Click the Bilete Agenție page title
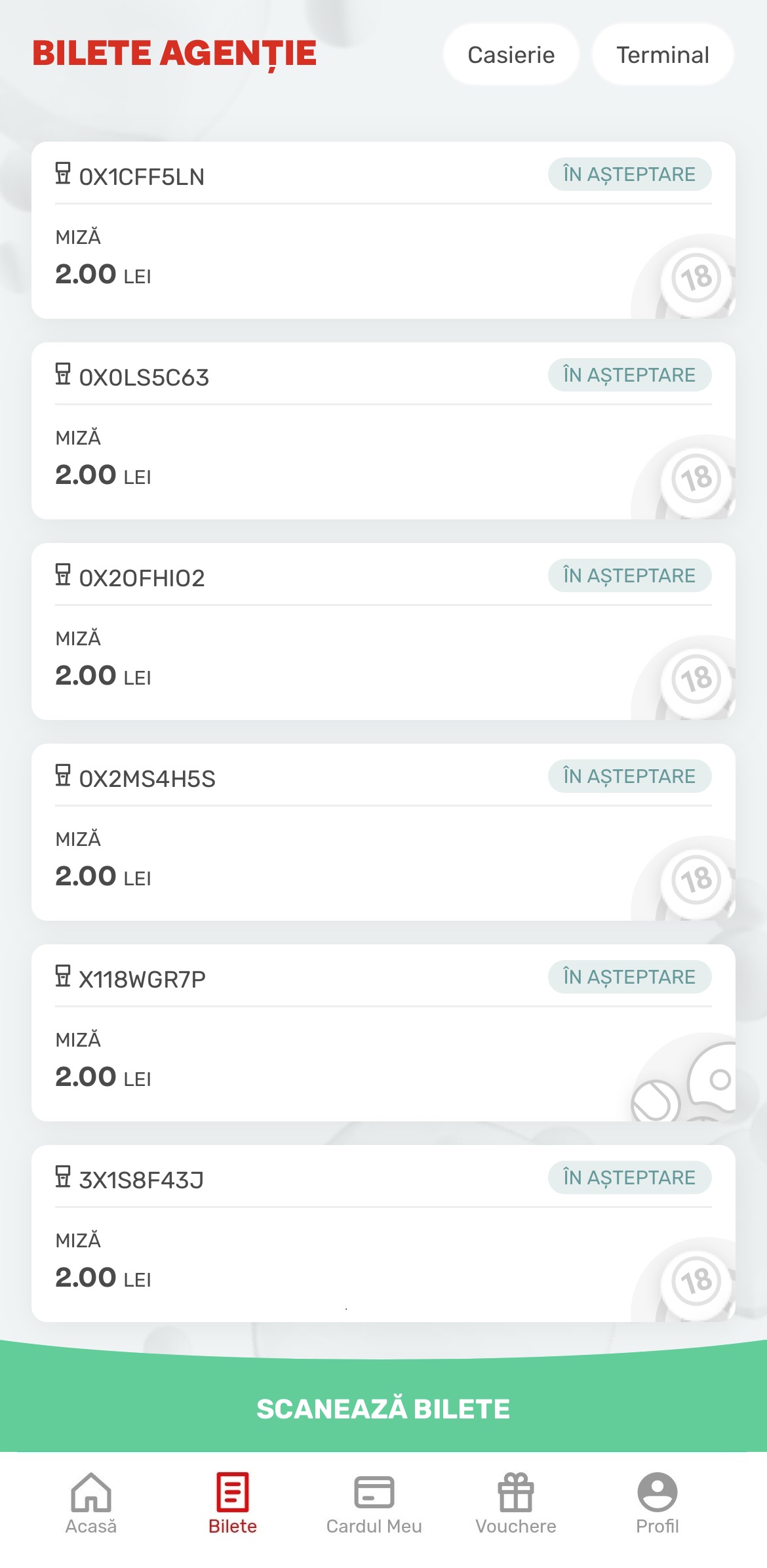 174,54
